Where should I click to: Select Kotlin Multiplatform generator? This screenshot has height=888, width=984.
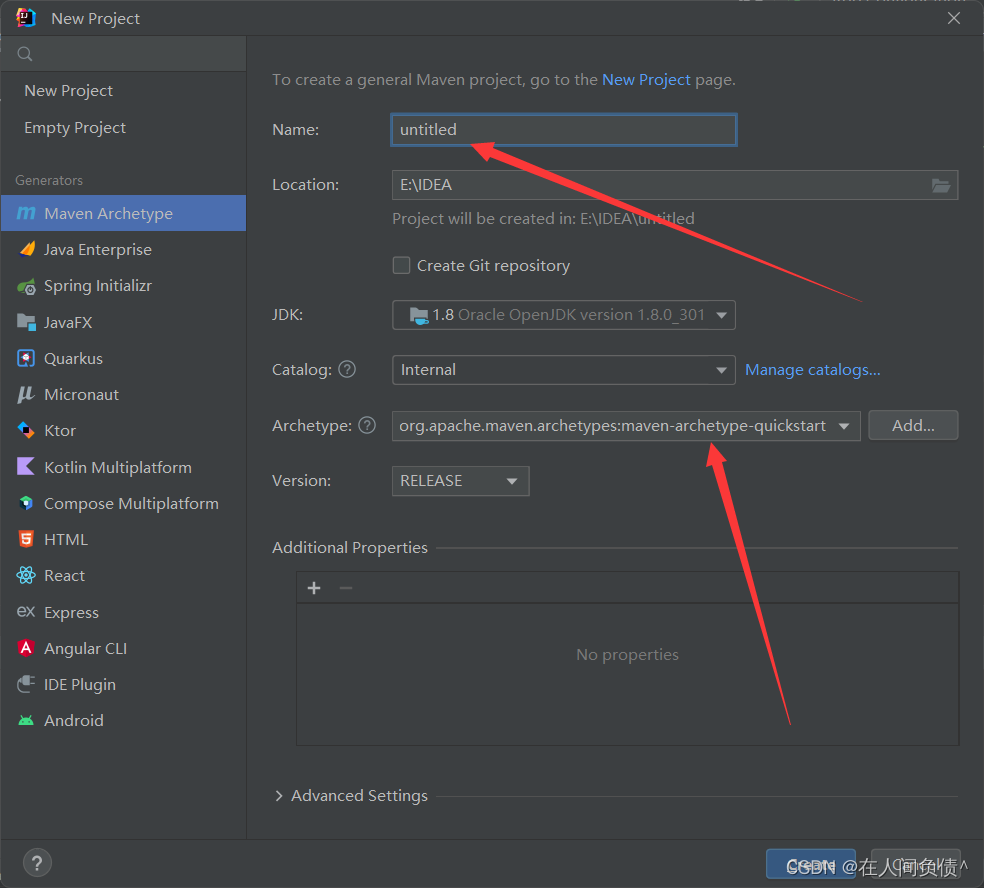point(124,468)
